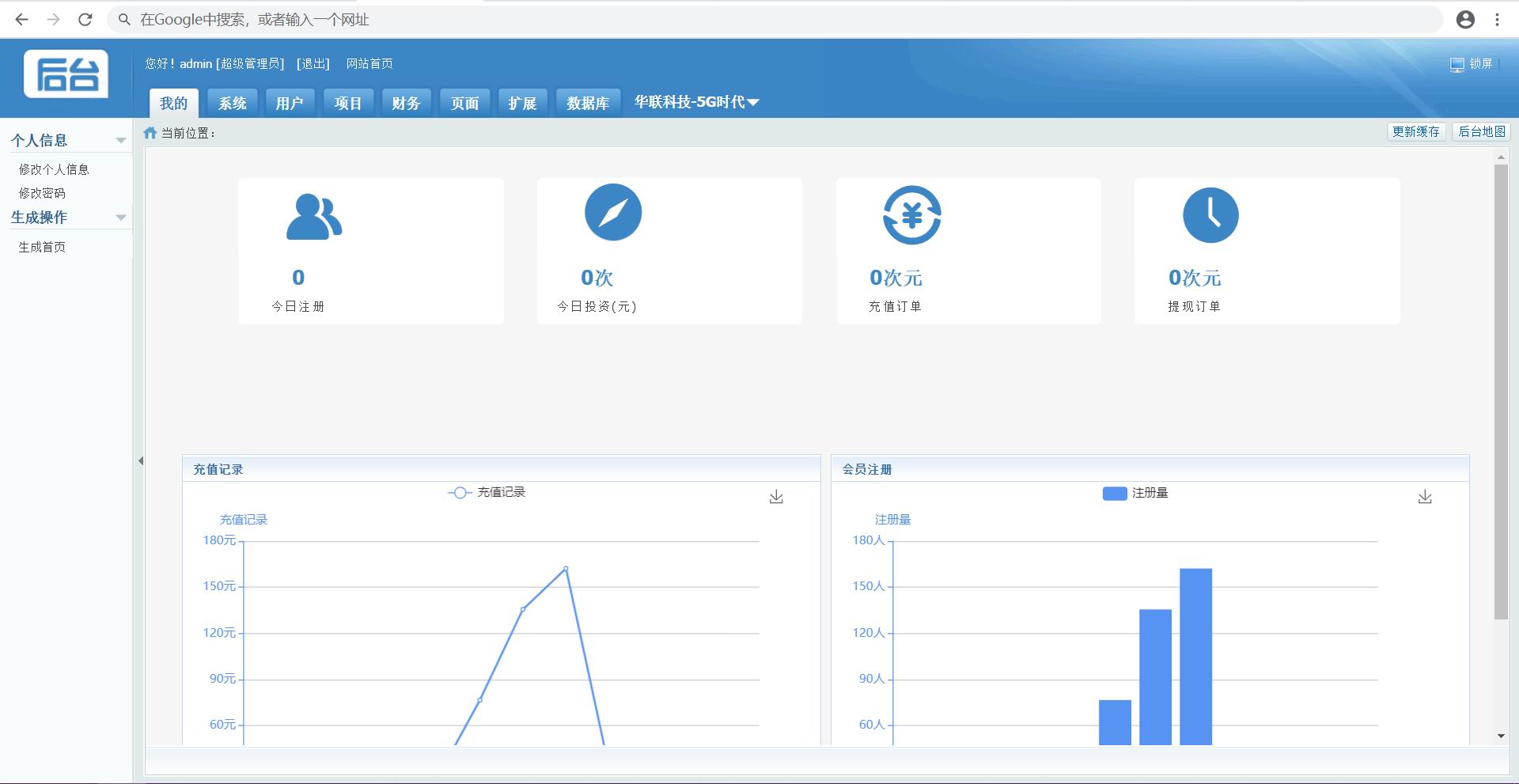1519x784 pixels.
Task: Click the home icon beside 当前位置
Action: (x=150, y=133)
